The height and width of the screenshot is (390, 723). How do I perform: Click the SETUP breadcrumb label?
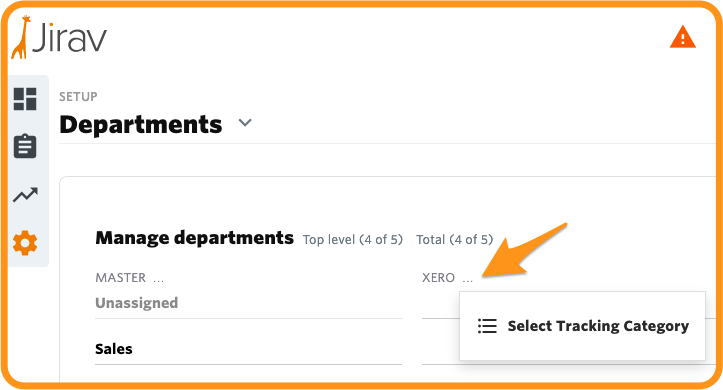tap(78, 96)
